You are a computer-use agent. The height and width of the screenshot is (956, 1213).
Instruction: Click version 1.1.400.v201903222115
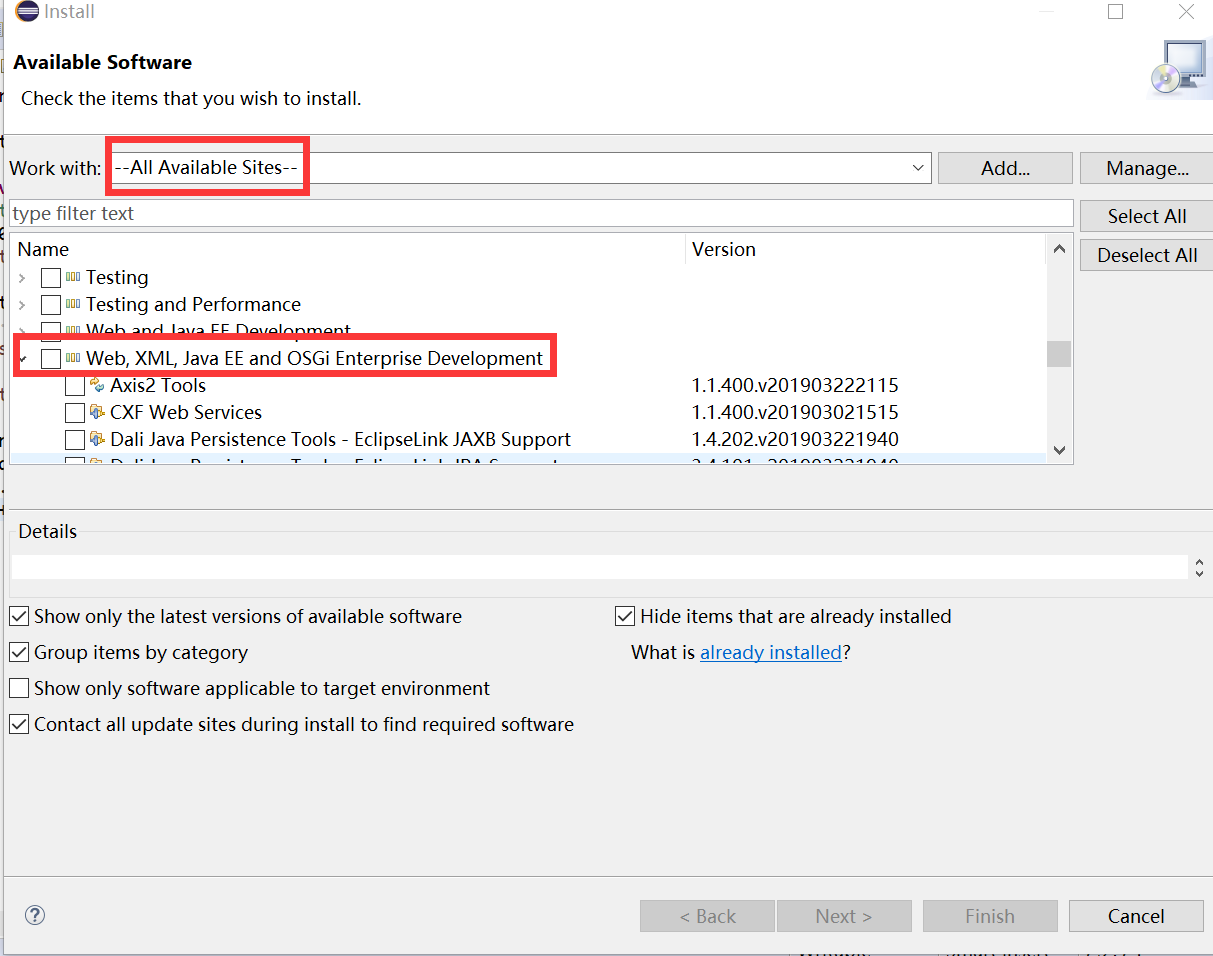click(x=795, y=385)
